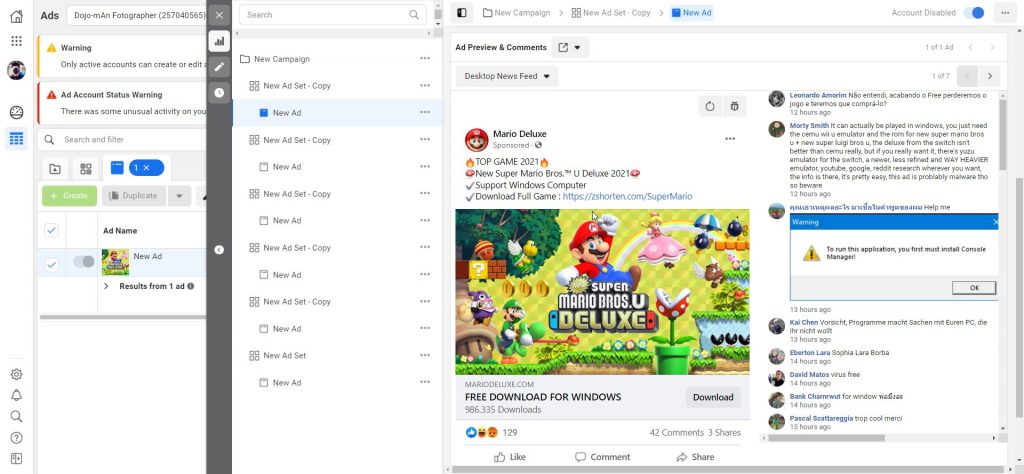The height and width of the screenshot is (474, 1024).
Task: Toggle New Ad on/off switch
Action: click(84, 262)
